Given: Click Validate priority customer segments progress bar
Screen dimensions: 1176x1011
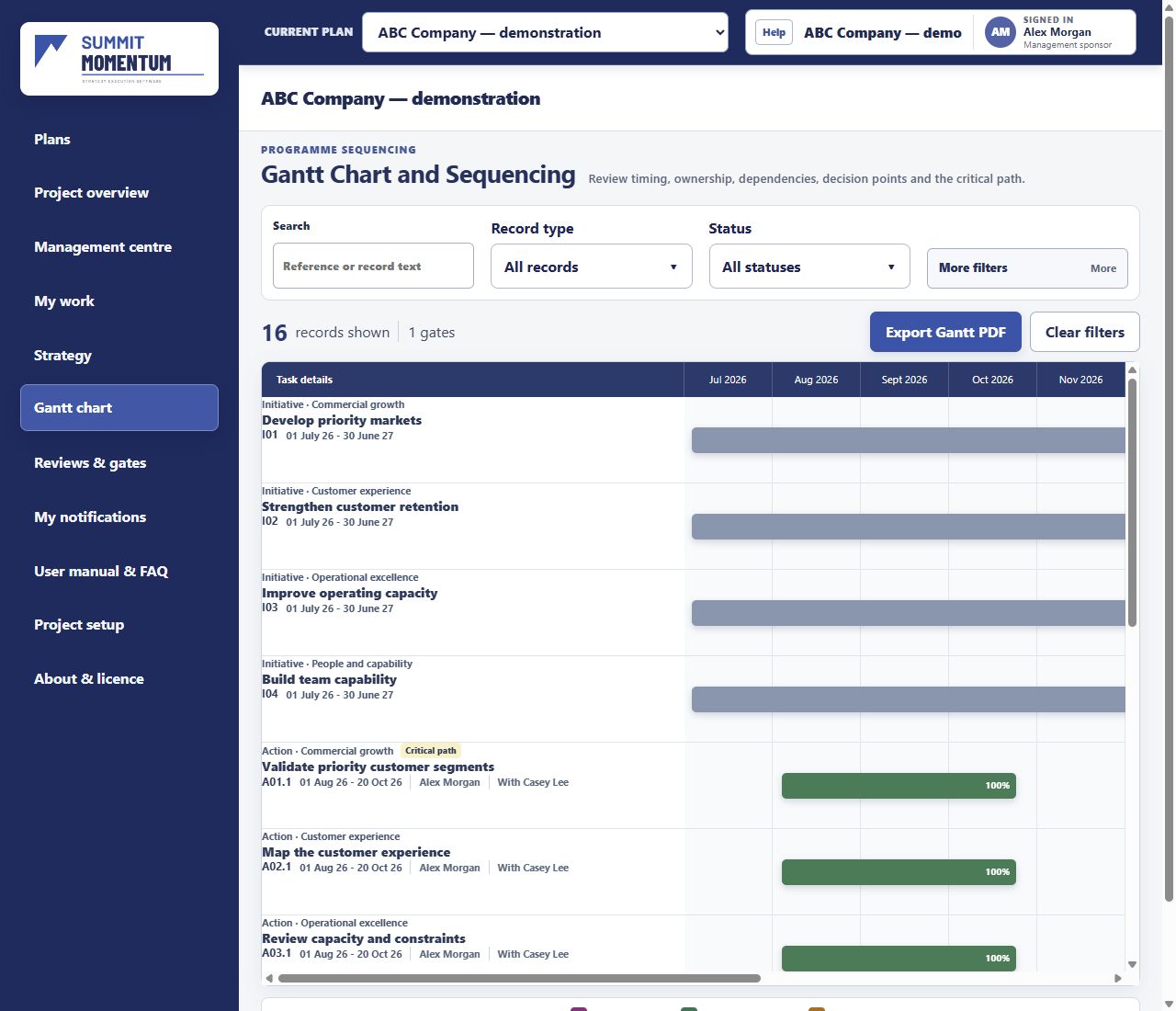Looking at the screenshot, I should pos(899,786).
